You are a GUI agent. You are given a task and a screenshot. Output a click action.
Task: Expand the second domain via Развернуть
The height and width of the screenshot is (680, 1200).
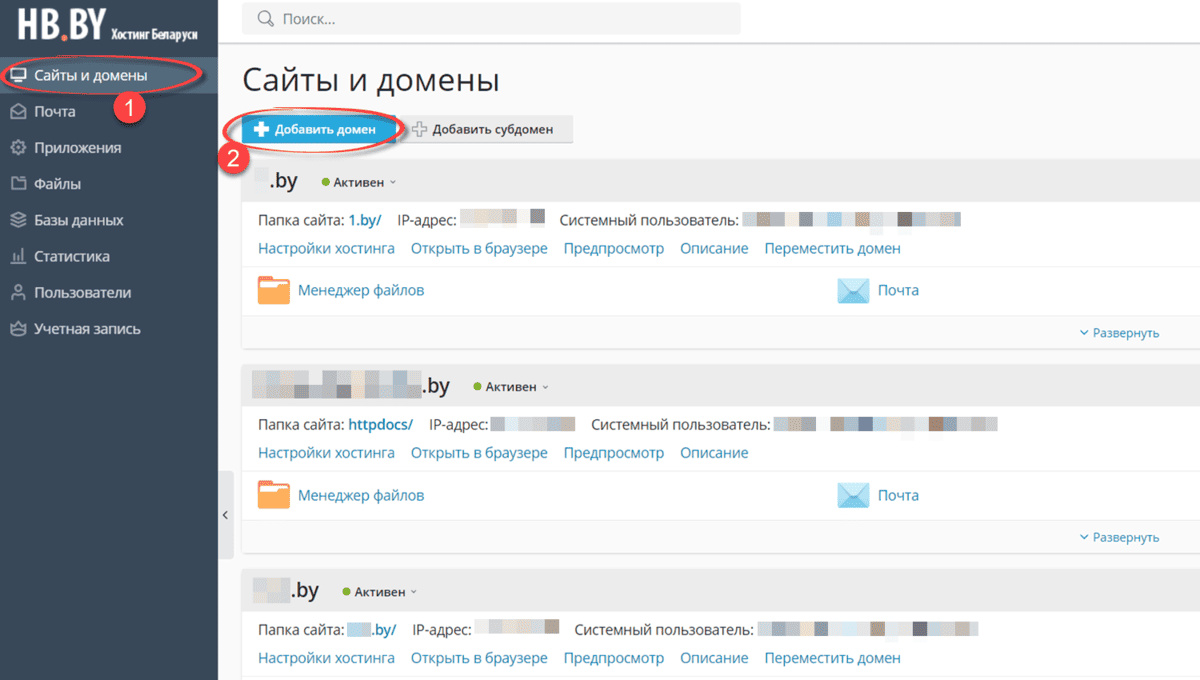pyautogui.click(x=1120, y=538)
